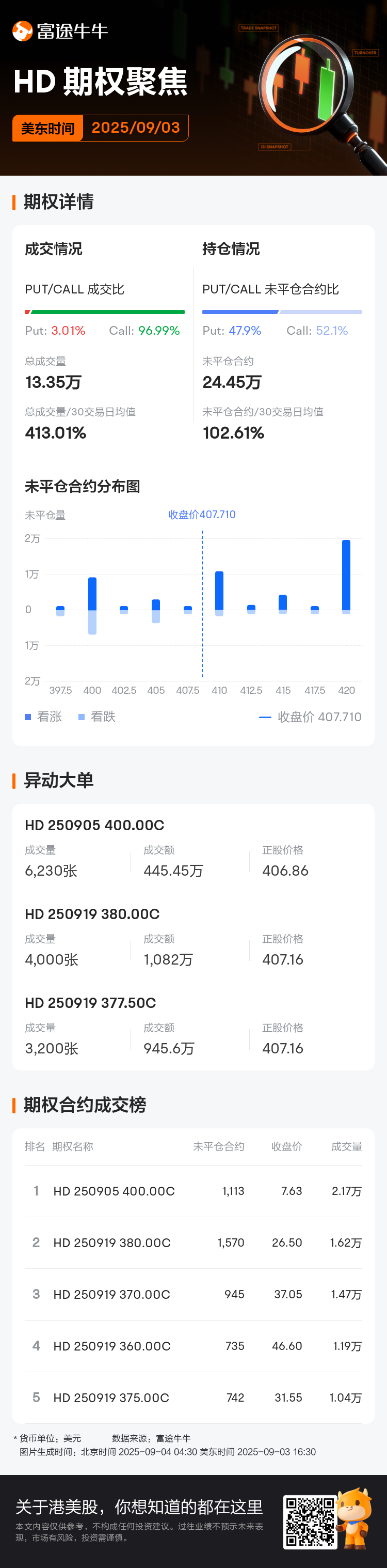Click HD 250905 400.00C unusual order title
The image size is (387, 1568).
pos(95,825)
